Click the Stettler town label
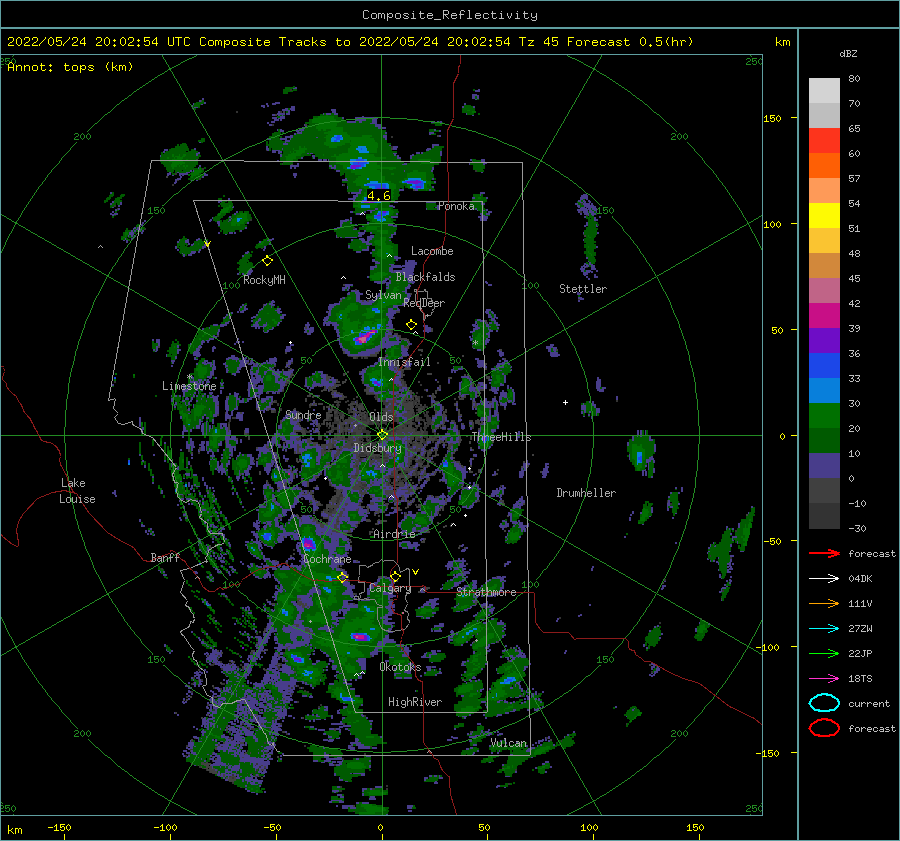 [x=583, y=289]
